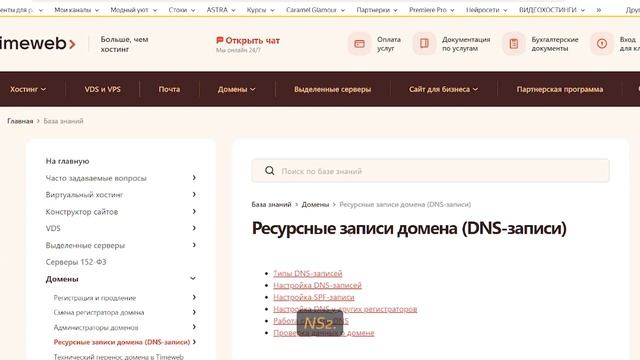Expand Смена регистратора домена chevron
Viewport: 640px width, 360px height.
pyautogui.click(x=194, y=312)
